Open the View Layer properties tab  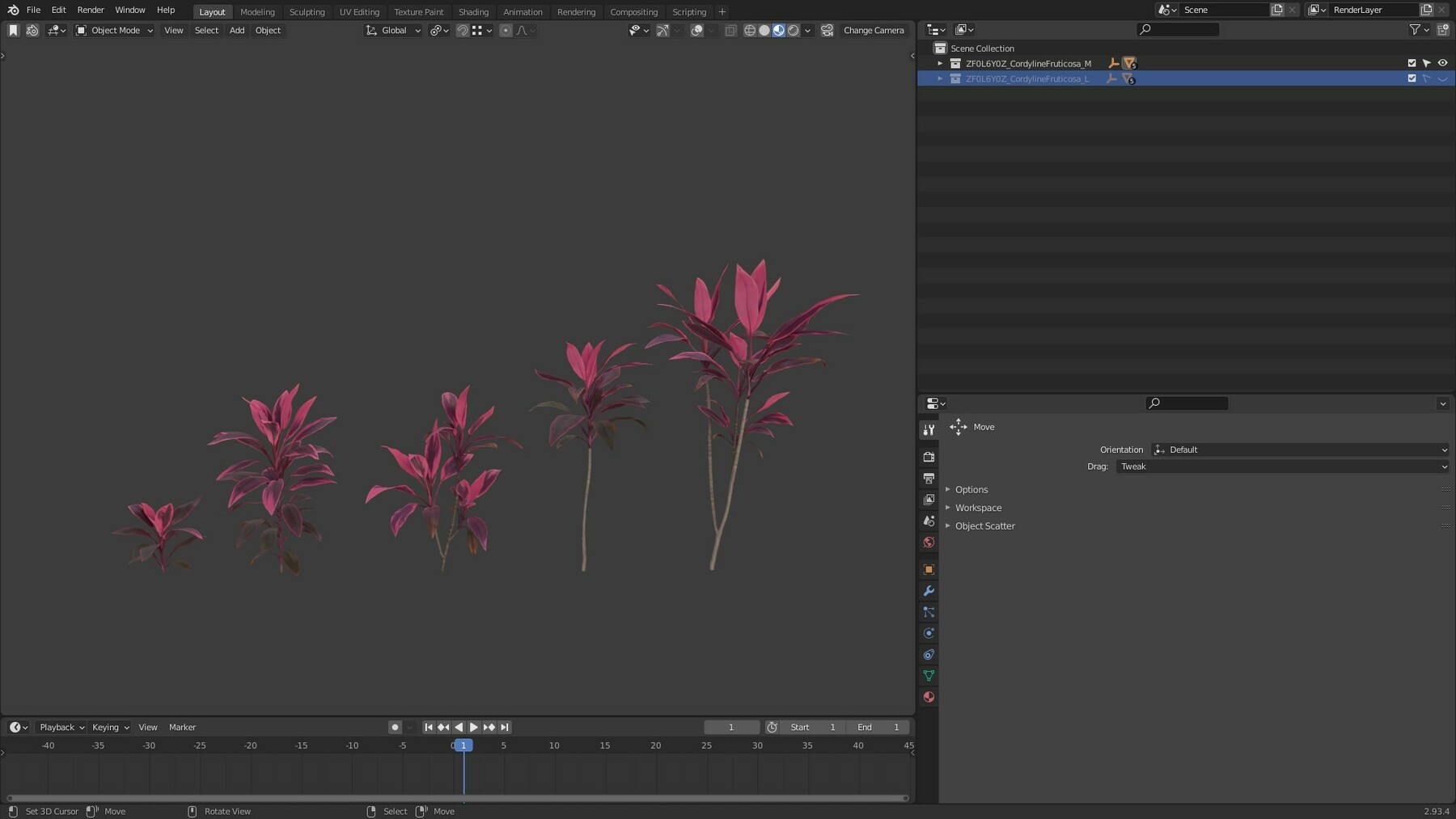coord(929,500)
